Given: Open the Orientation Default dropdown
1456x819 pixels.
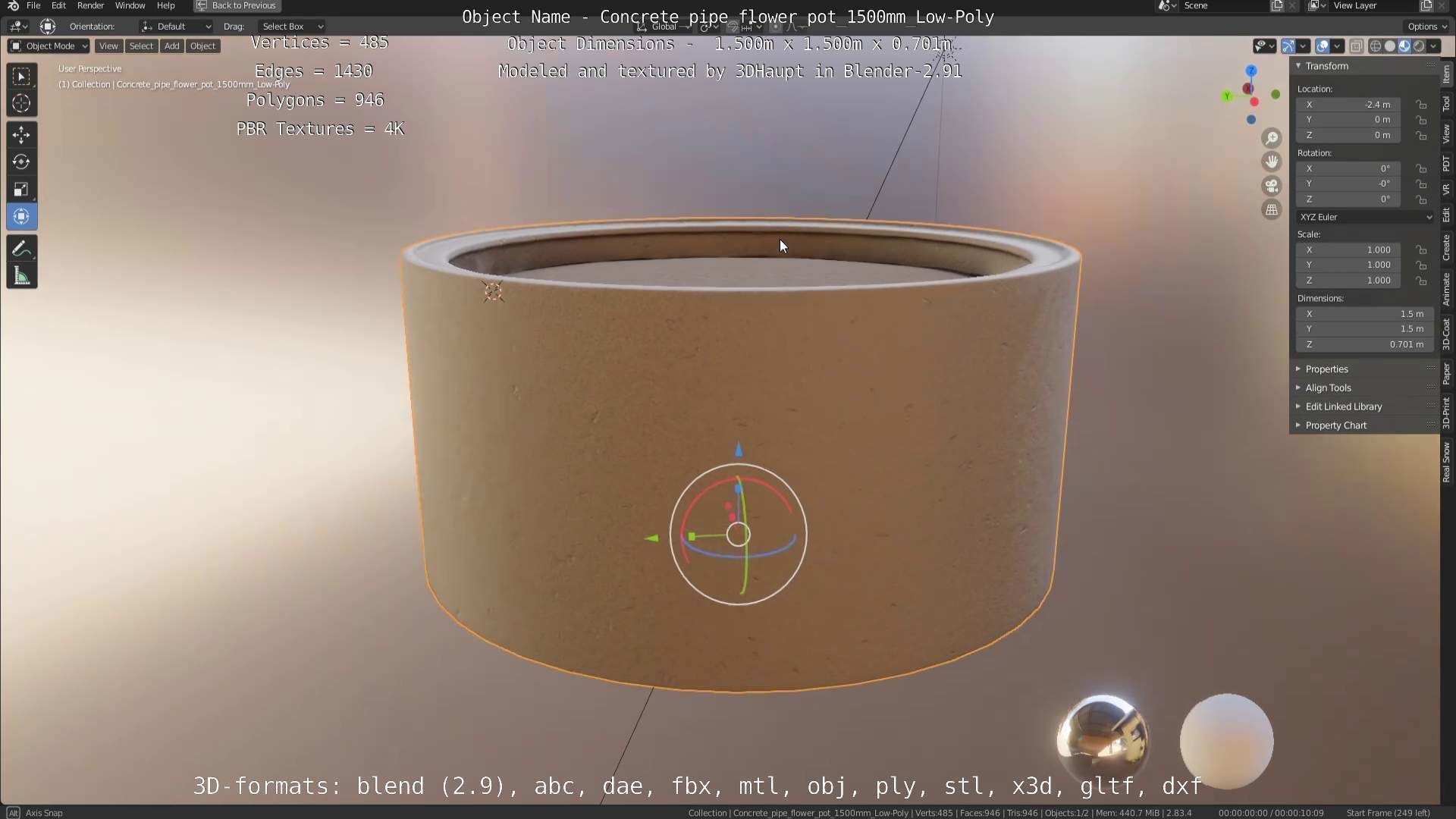Looking at the screenshot, I should (176, 26).
